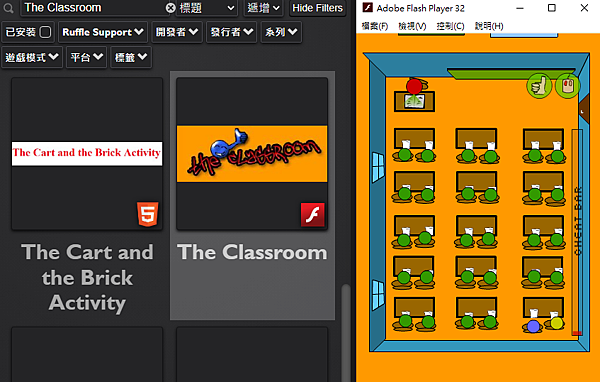Open the 控制(C) menu in Flash Player
Image resolution: width=600 pixels, height=382 pixels.
click(450, 26)
